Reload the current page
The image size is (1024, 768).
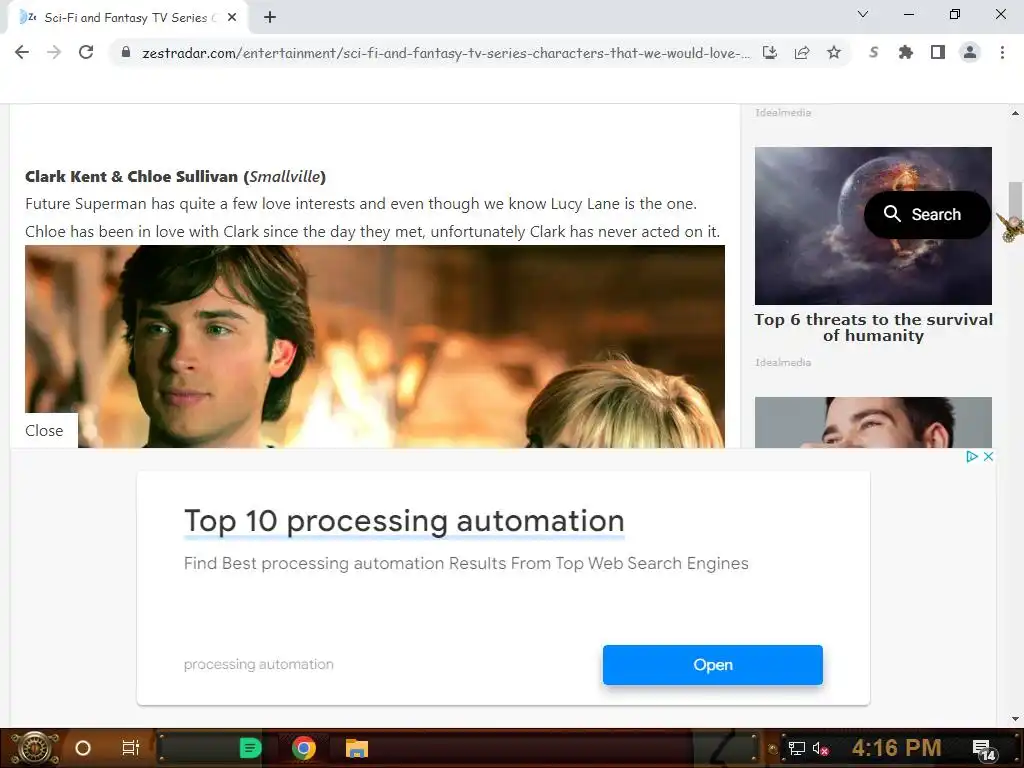click(x=86, y=52)
